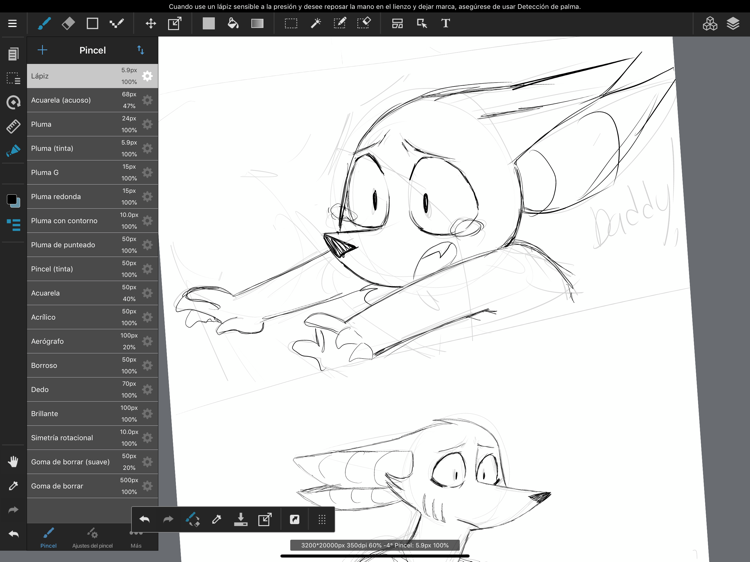Add a new brush with plus button
This screenshot has width=750, height=562.
click(42, 50)
